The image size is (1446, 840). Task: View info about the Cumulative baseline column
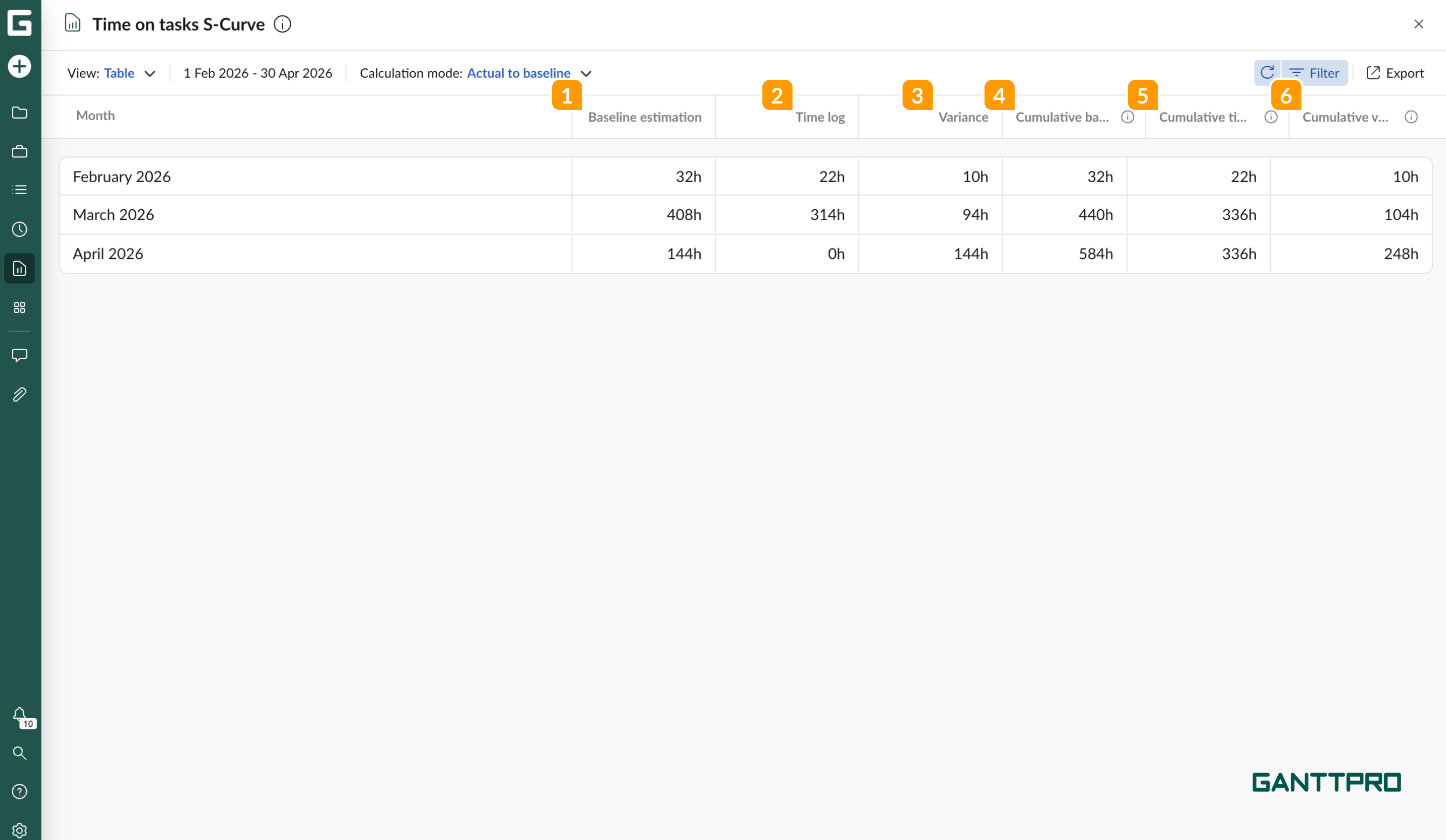[1126, 116]
